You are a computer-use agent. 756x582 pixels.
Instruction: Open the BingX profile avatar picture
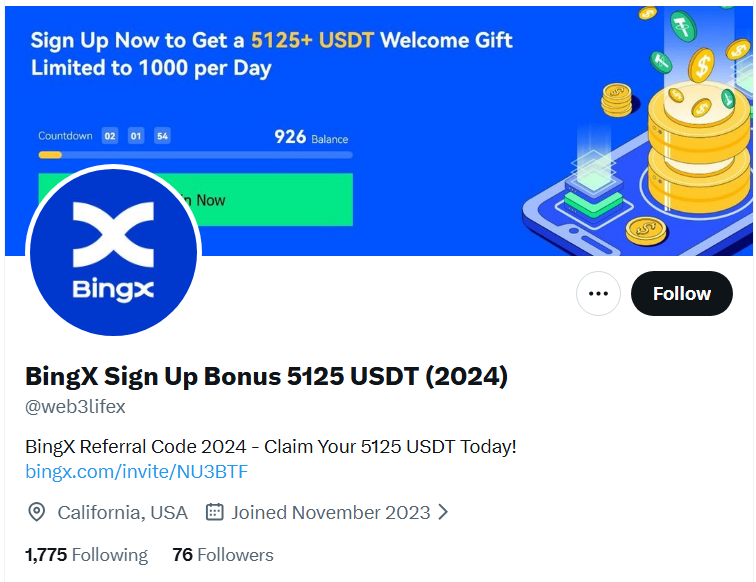(x=113, y=252)
